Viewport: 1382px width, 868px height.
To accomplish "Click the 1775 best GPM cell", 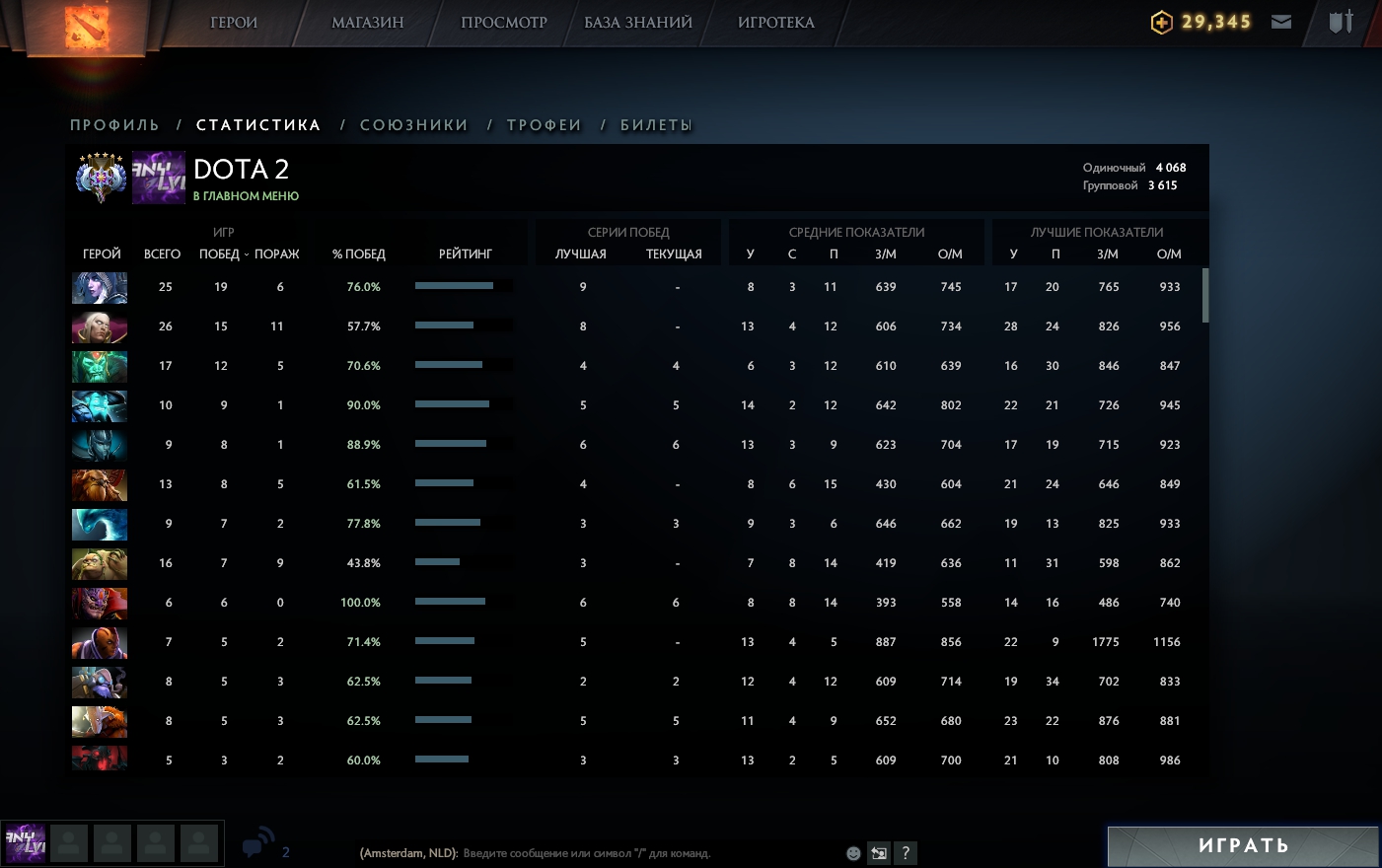I will click(x=1106, y=642).
